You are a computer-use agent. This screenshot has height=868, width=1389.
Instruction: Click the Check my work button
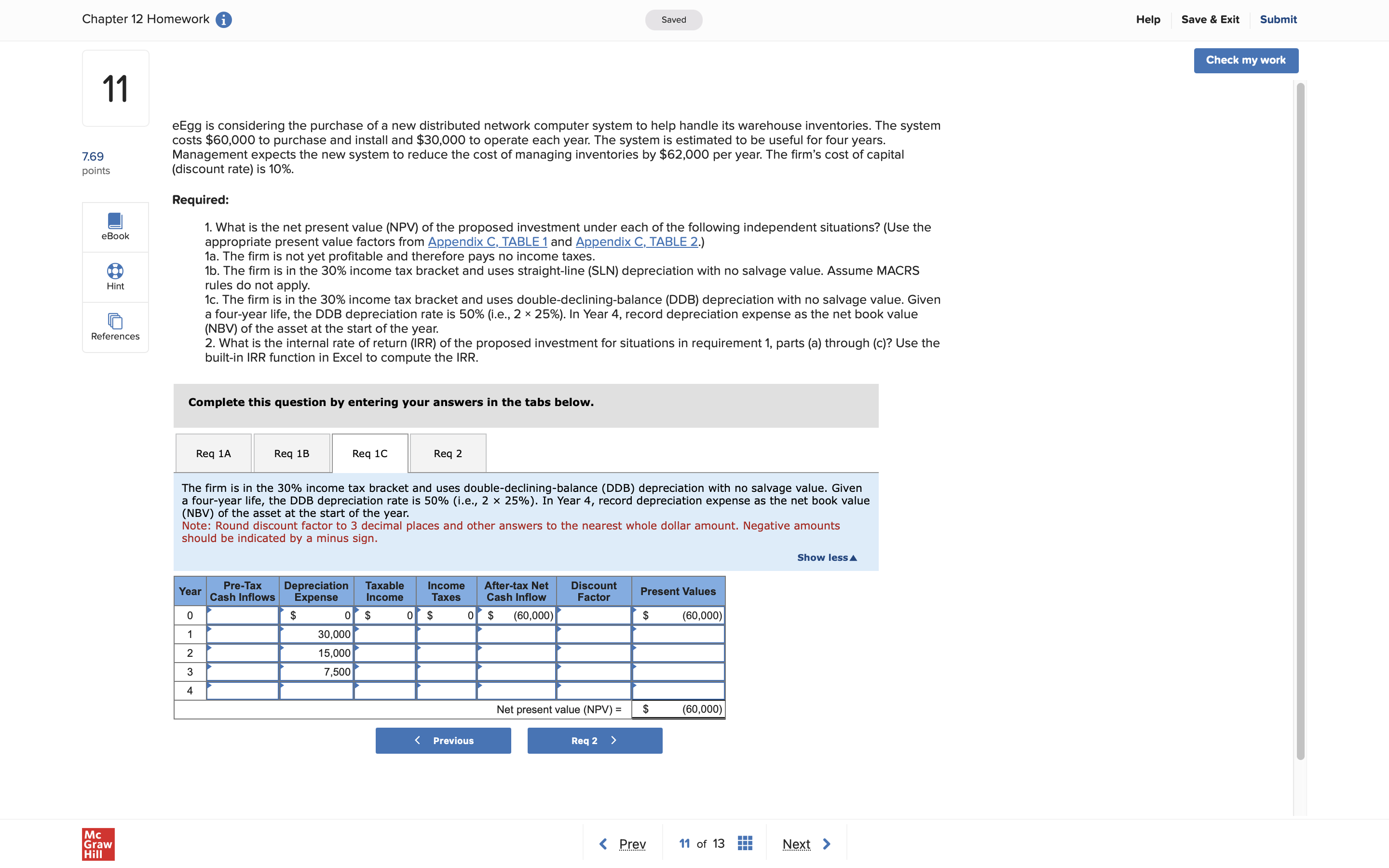pos(1245,60)
